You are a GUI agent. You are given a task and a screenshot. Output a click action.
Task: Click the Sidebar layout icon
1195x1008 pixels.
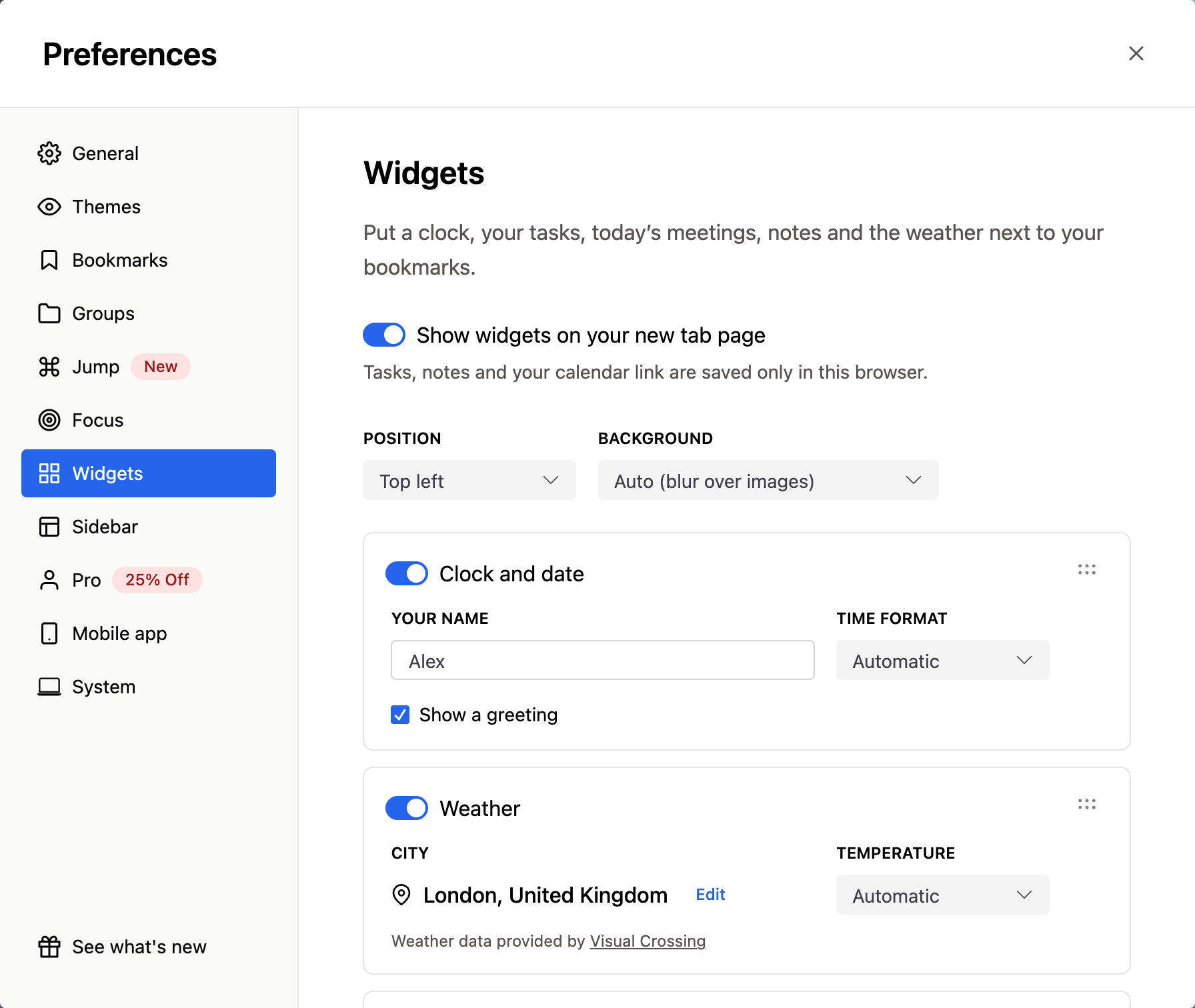coord(49,527)
